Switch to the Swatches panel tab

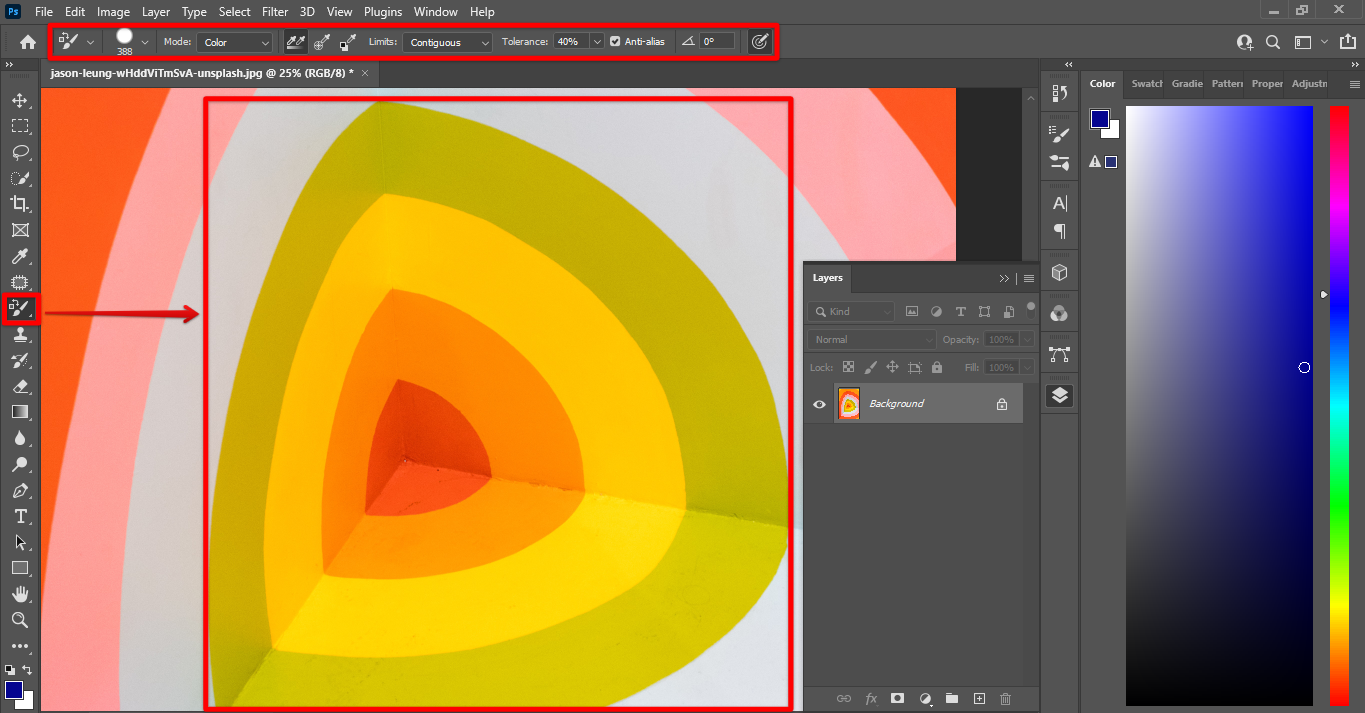pos(1146,84)
